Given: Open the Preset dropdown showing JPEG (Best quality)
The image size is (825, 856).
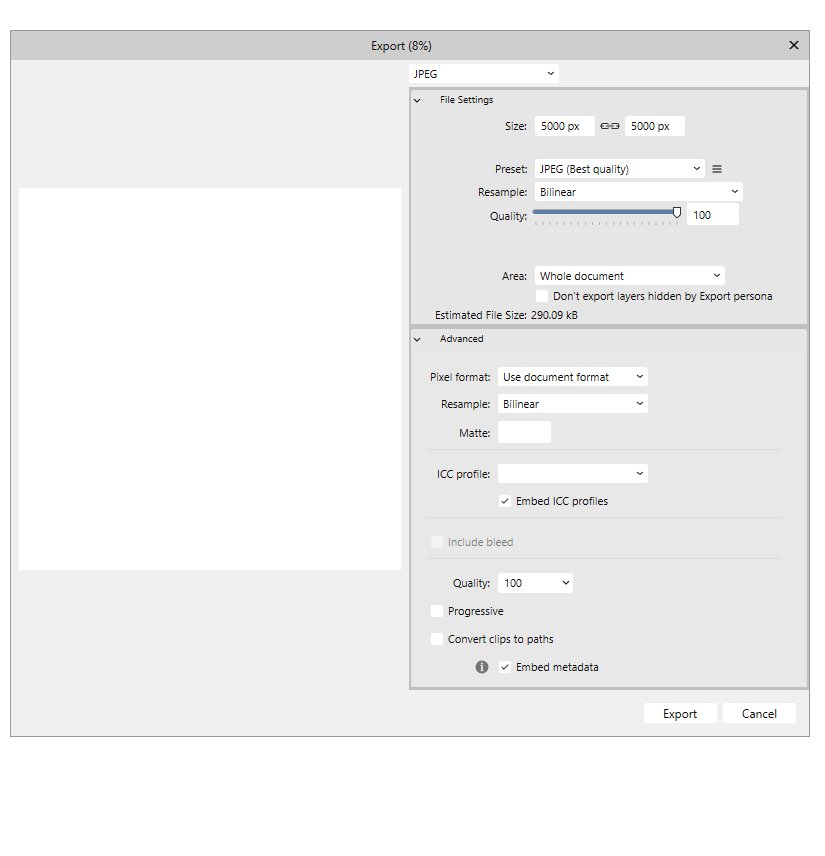Looking at the screenshot, I should (620, 169).
